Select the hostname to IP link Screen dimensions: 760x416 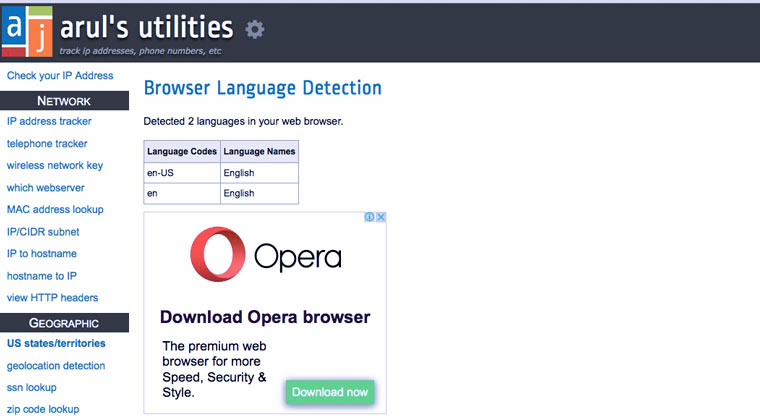42,276
